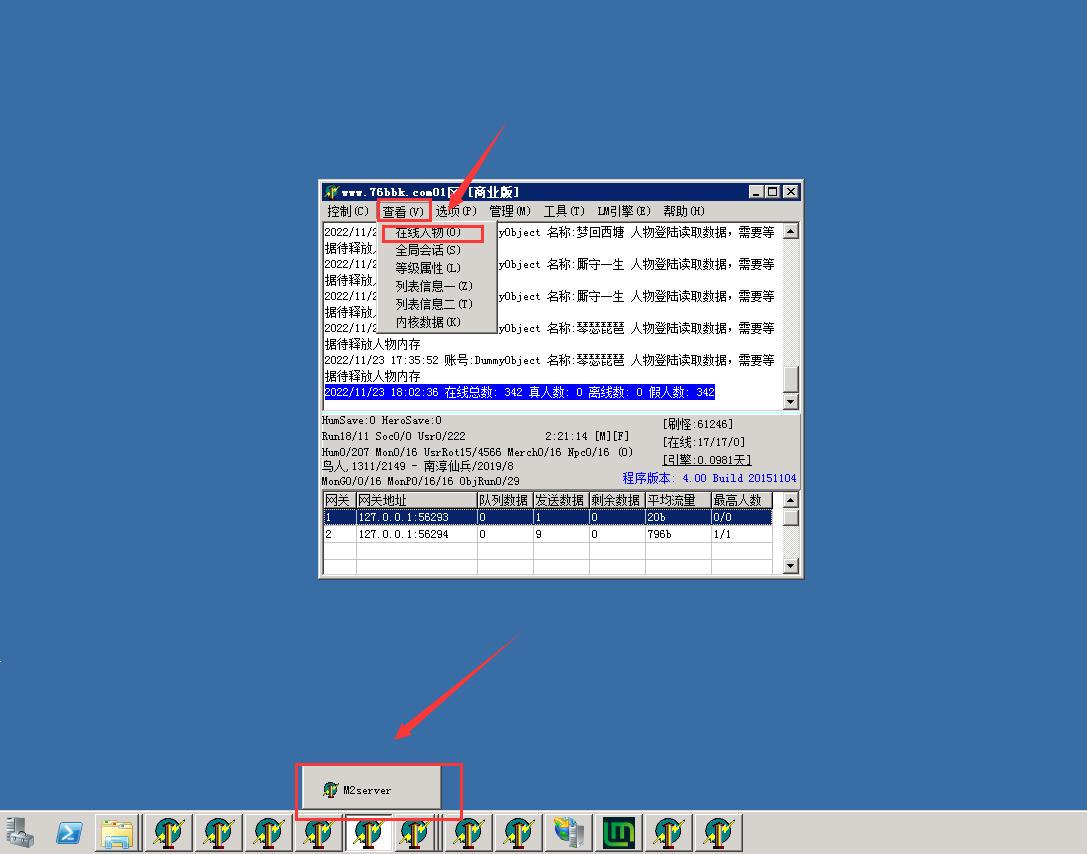
Task: Click the [在线:17/17/0] status label
Action: point(704,442)
